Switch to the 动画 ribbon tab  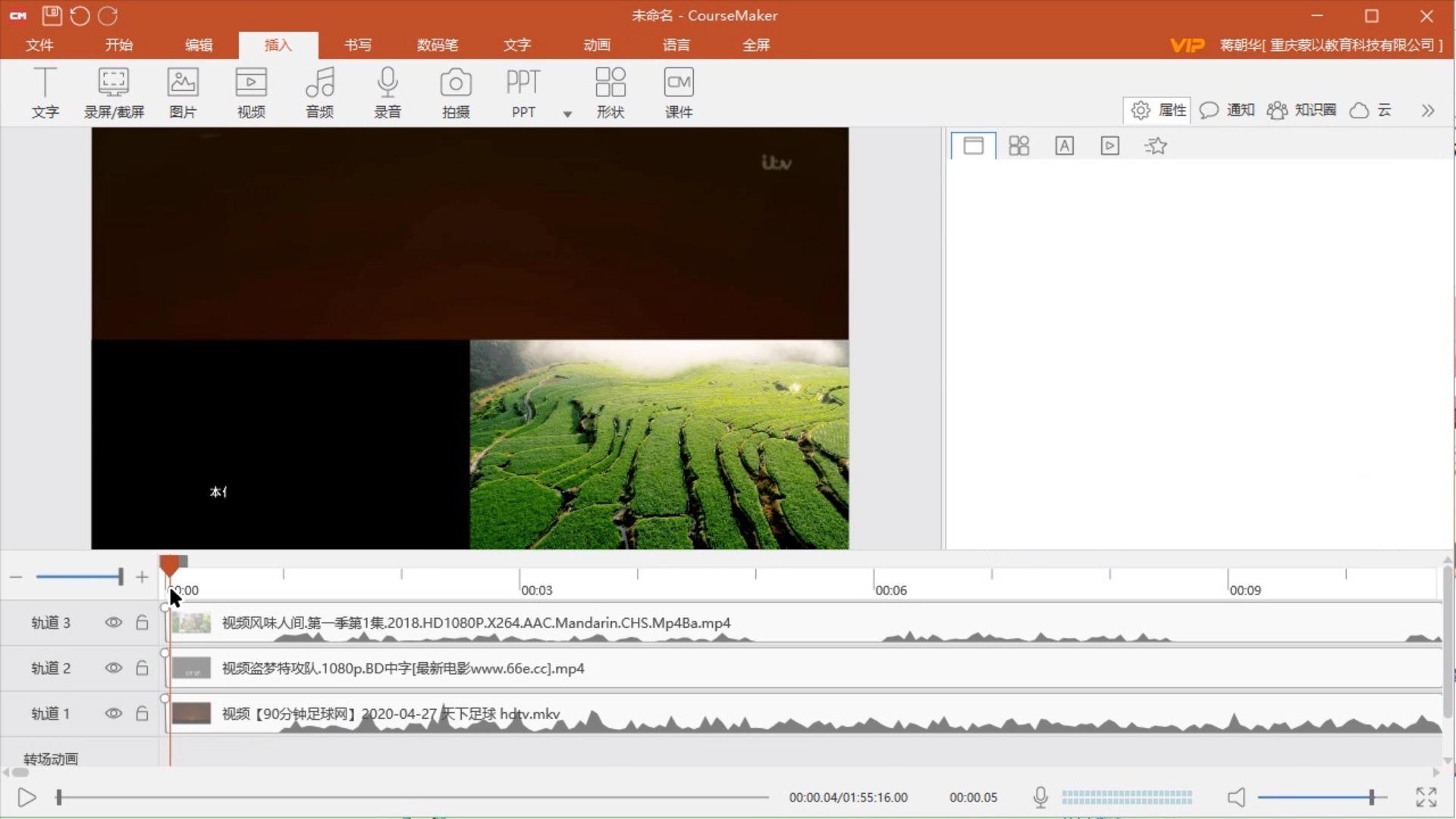[x=597, y=45]
